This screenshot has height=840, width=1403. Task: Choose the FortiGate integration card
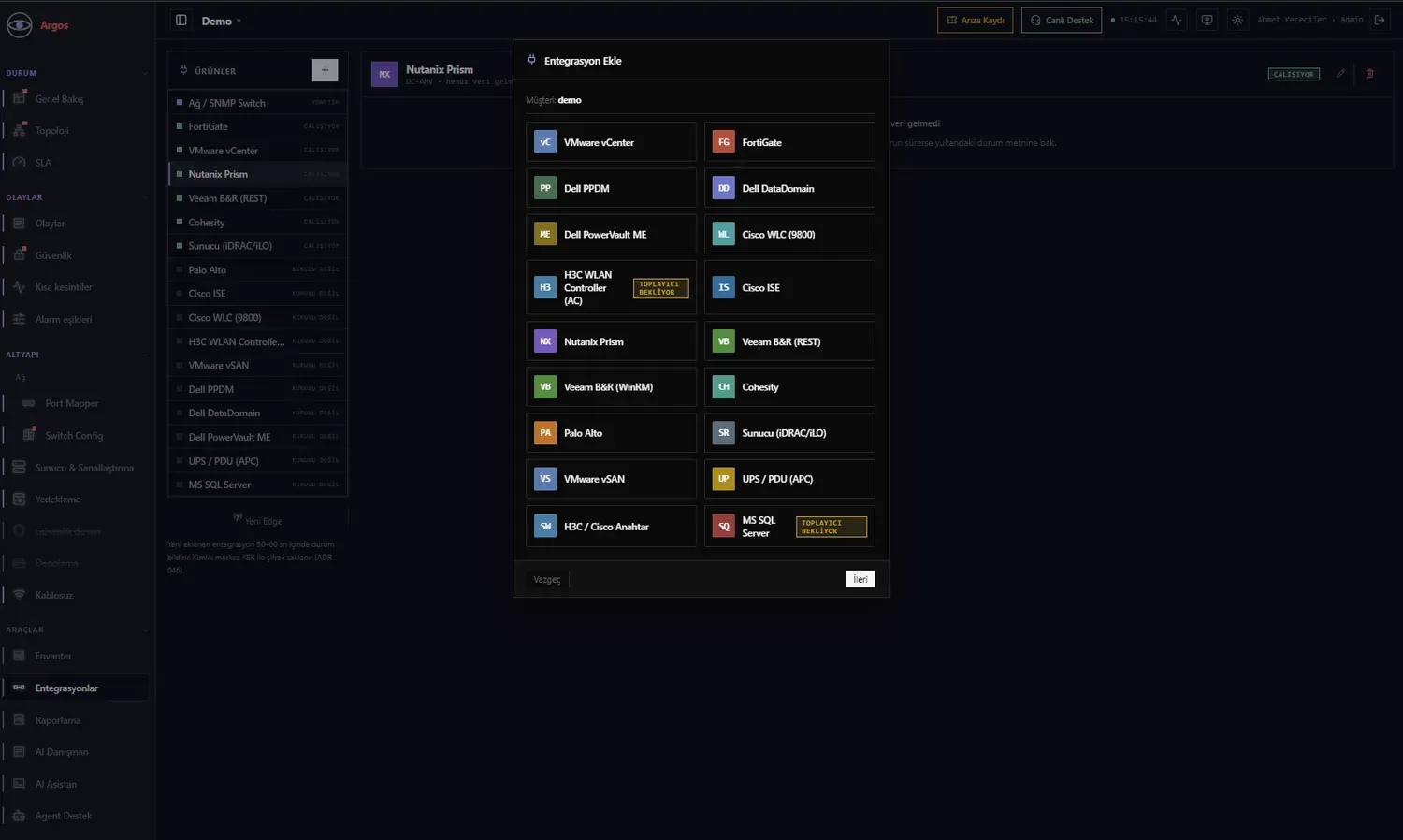point(789,142)
